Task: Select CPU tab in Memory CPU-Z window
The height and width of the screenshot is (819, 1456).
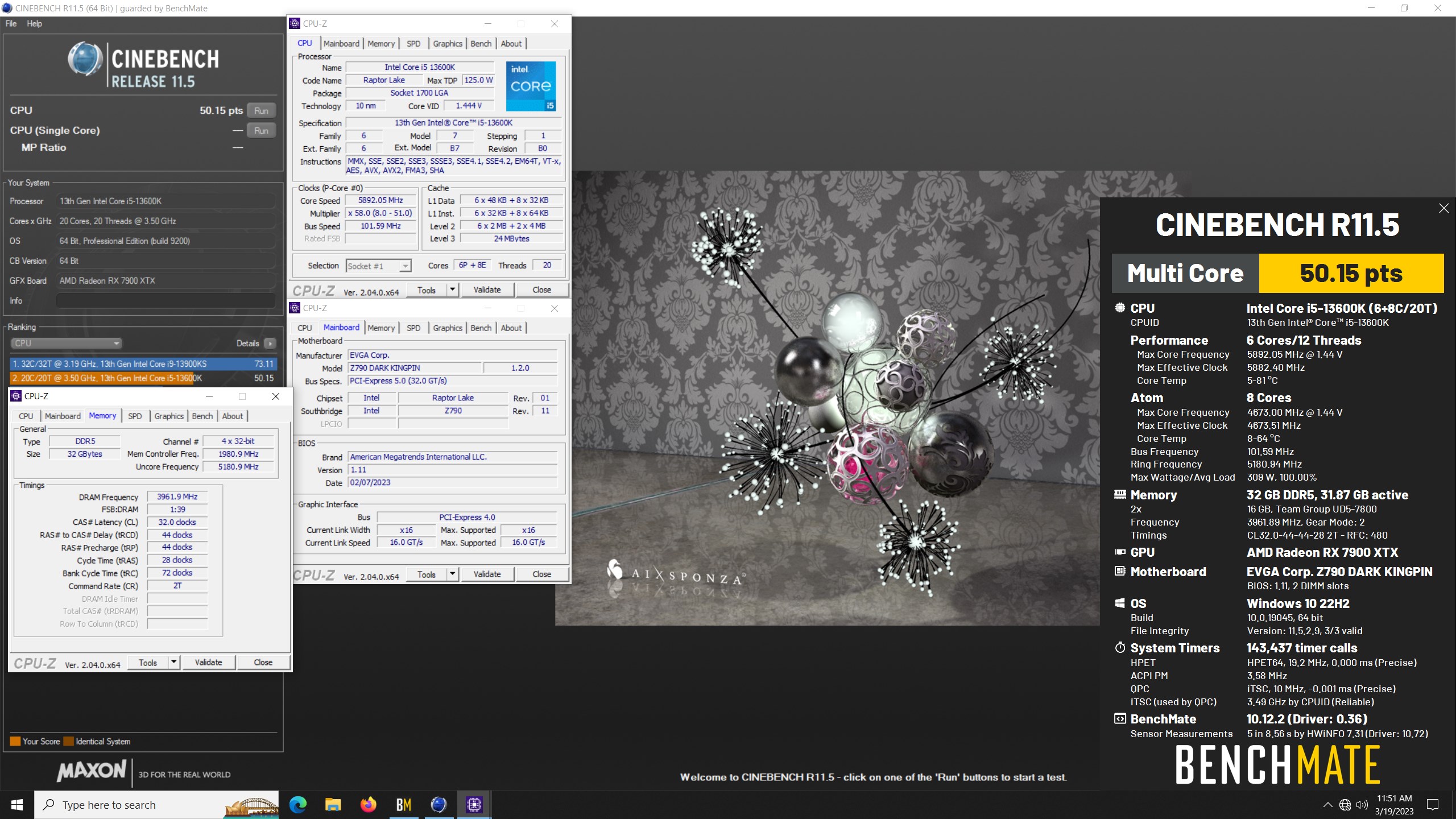Action: click(x=26, y=416)
